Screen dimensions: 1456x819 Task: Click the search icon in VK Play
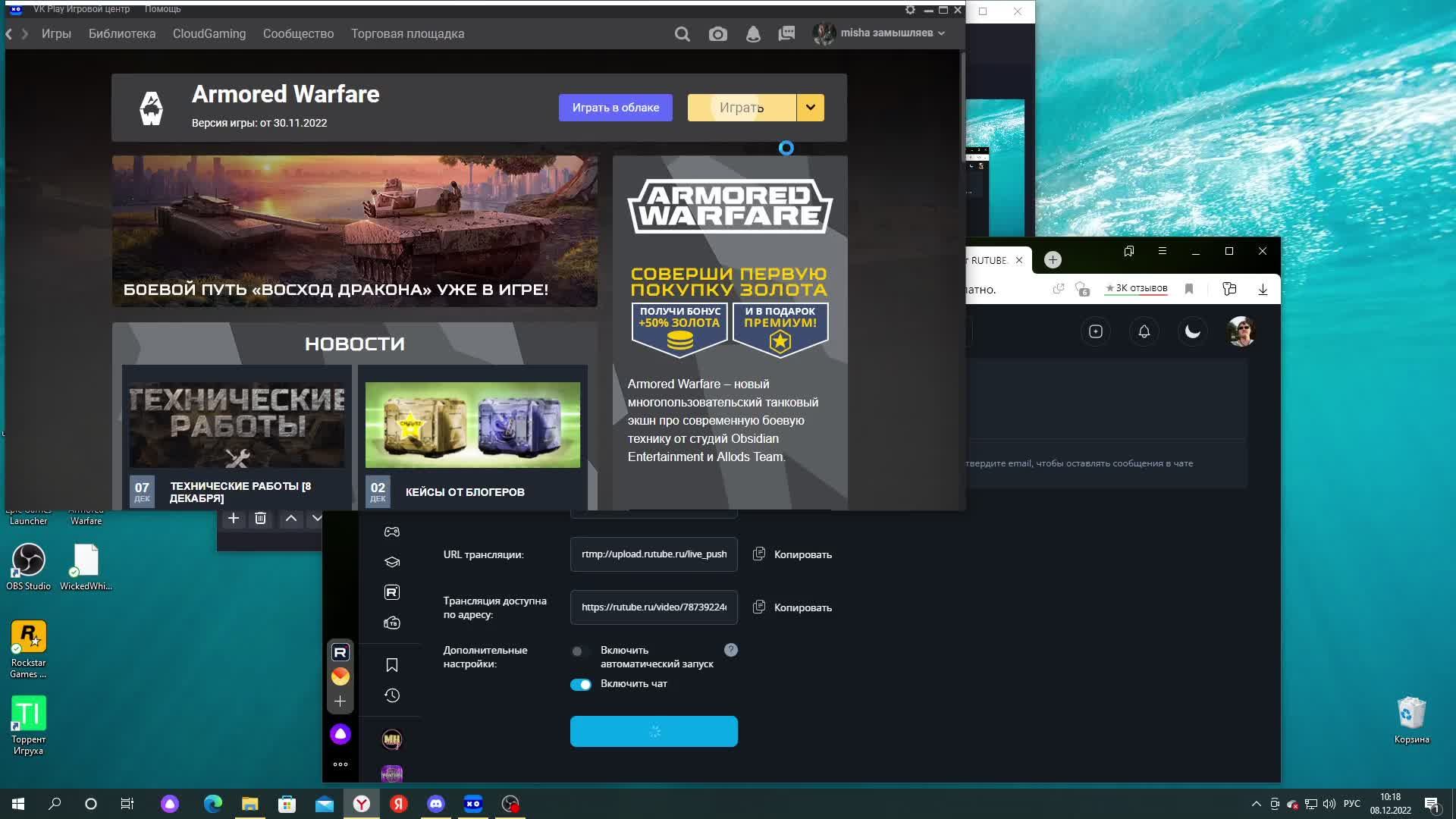682,34
